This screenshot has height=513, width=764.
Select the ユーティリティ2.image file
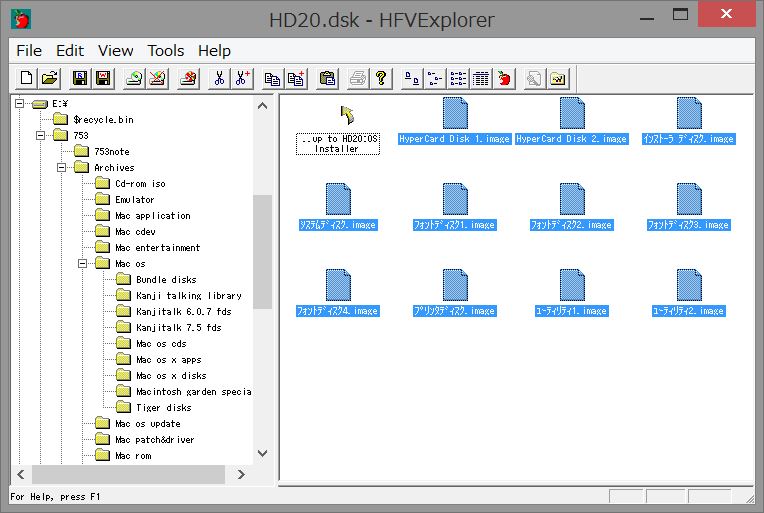point(688,293)
